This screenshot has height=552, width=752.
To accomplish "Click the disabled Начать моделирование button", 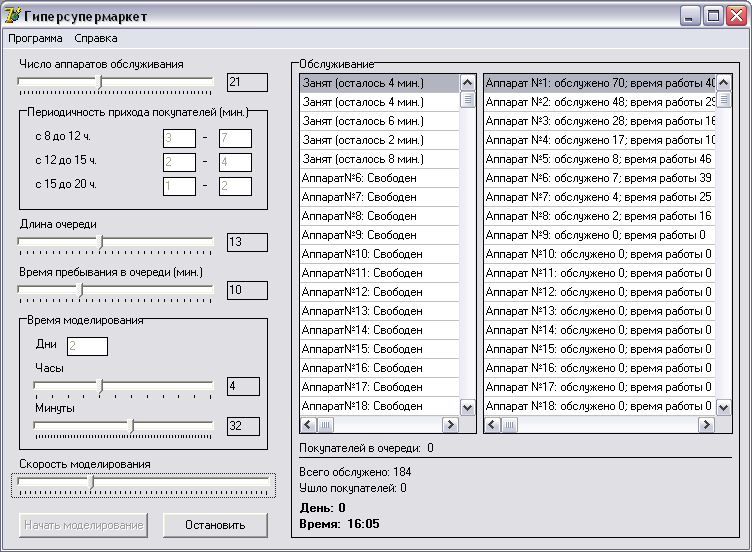I will pyautogui.click(x=83, y=525).
